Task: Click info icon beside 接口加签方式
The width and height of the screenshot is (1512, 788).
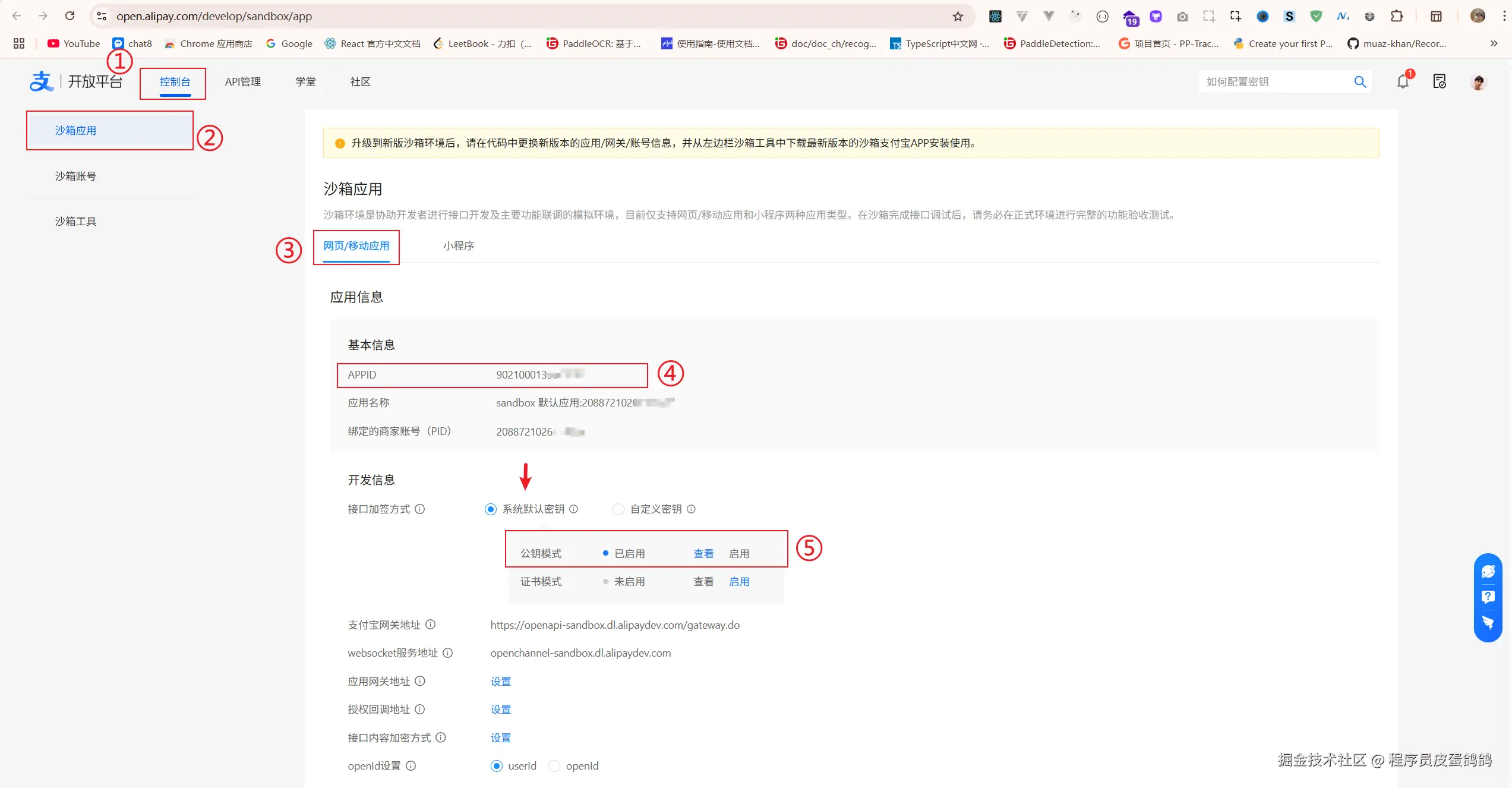Action: click(x=419, y=509)
